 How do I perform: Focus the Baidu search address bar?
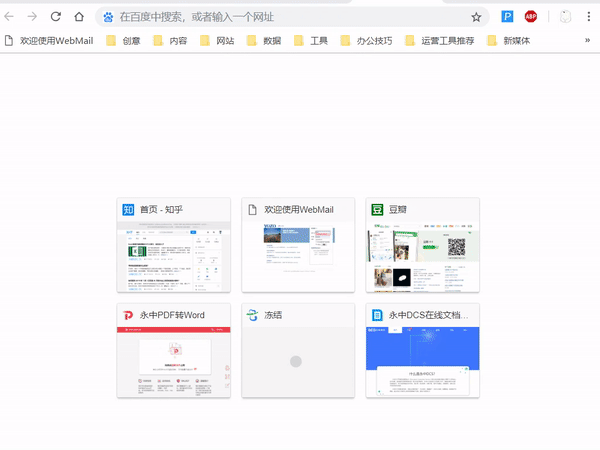pos(292,17)
